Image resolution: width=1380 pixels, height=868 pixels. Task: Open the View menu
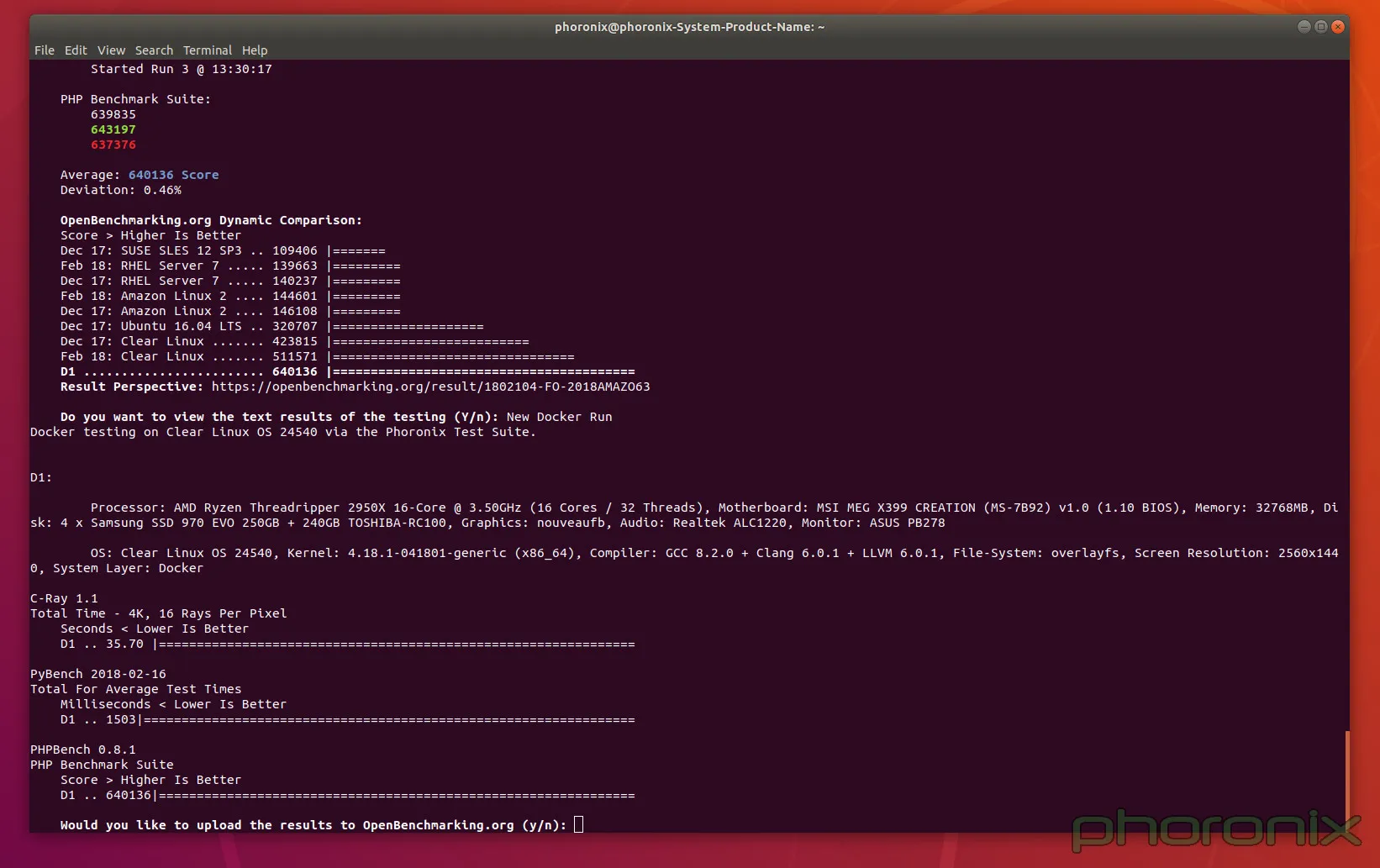[111, 50]
